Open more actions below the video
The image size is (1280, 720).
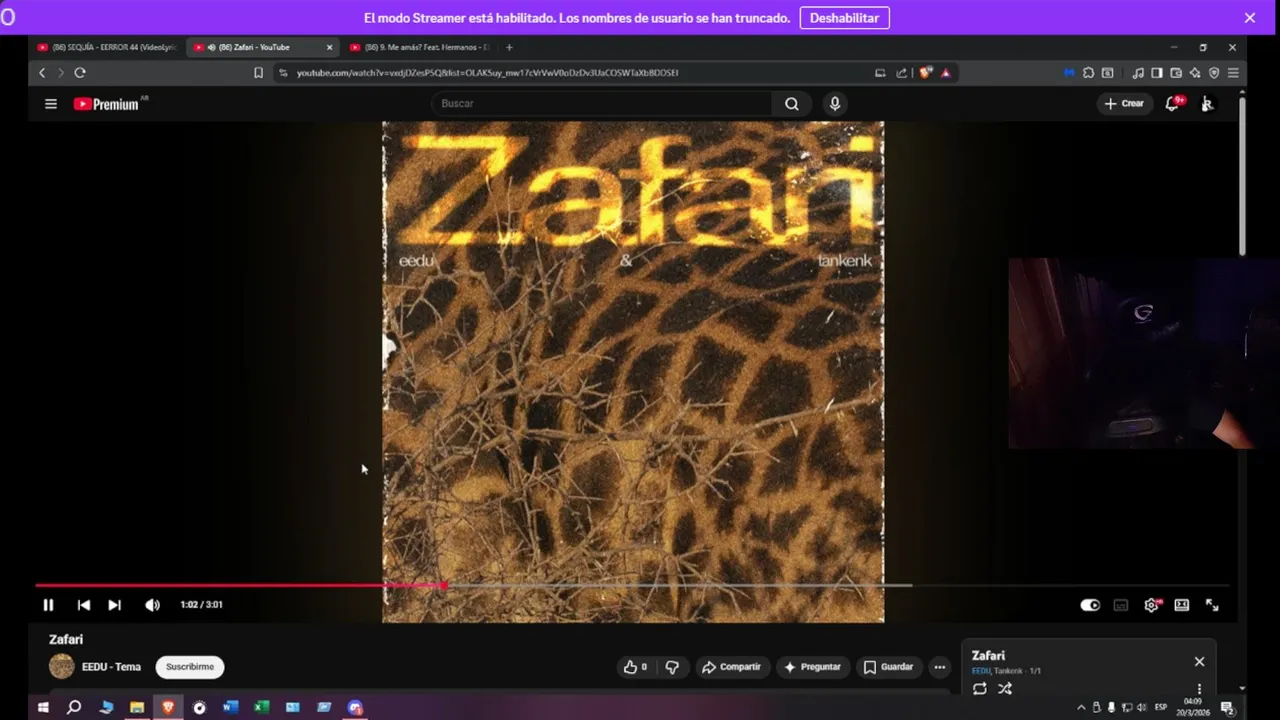939,667
